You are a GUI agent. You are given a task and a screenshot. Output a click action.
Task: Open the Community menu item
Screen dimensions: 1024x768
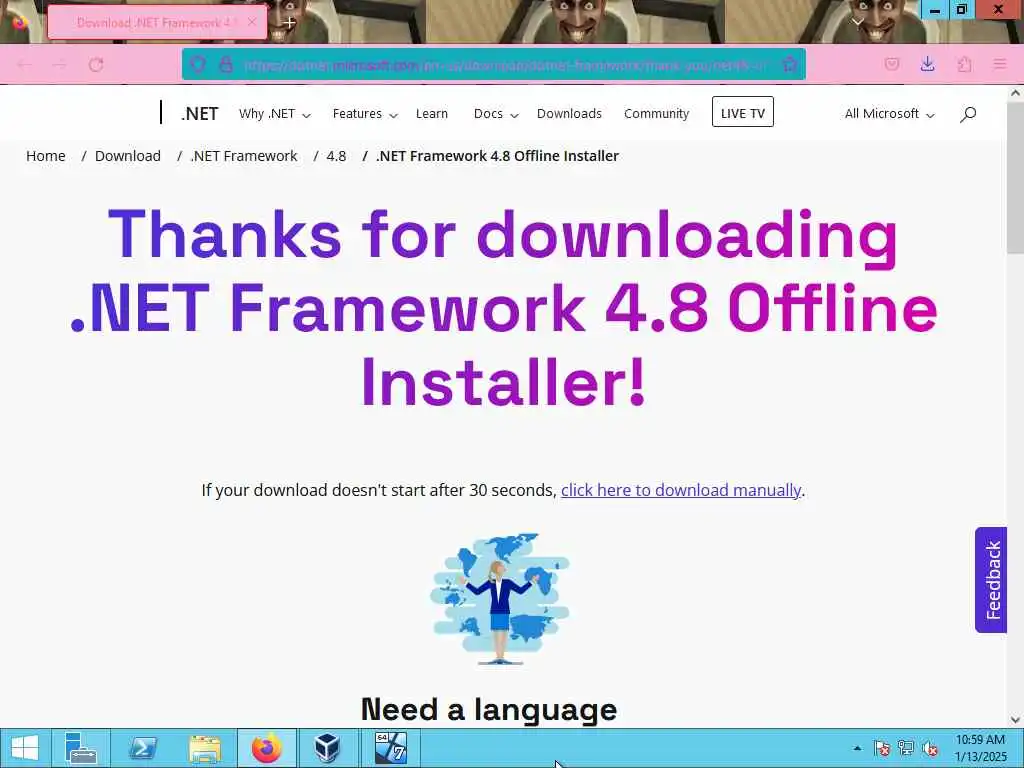(656, 114)
